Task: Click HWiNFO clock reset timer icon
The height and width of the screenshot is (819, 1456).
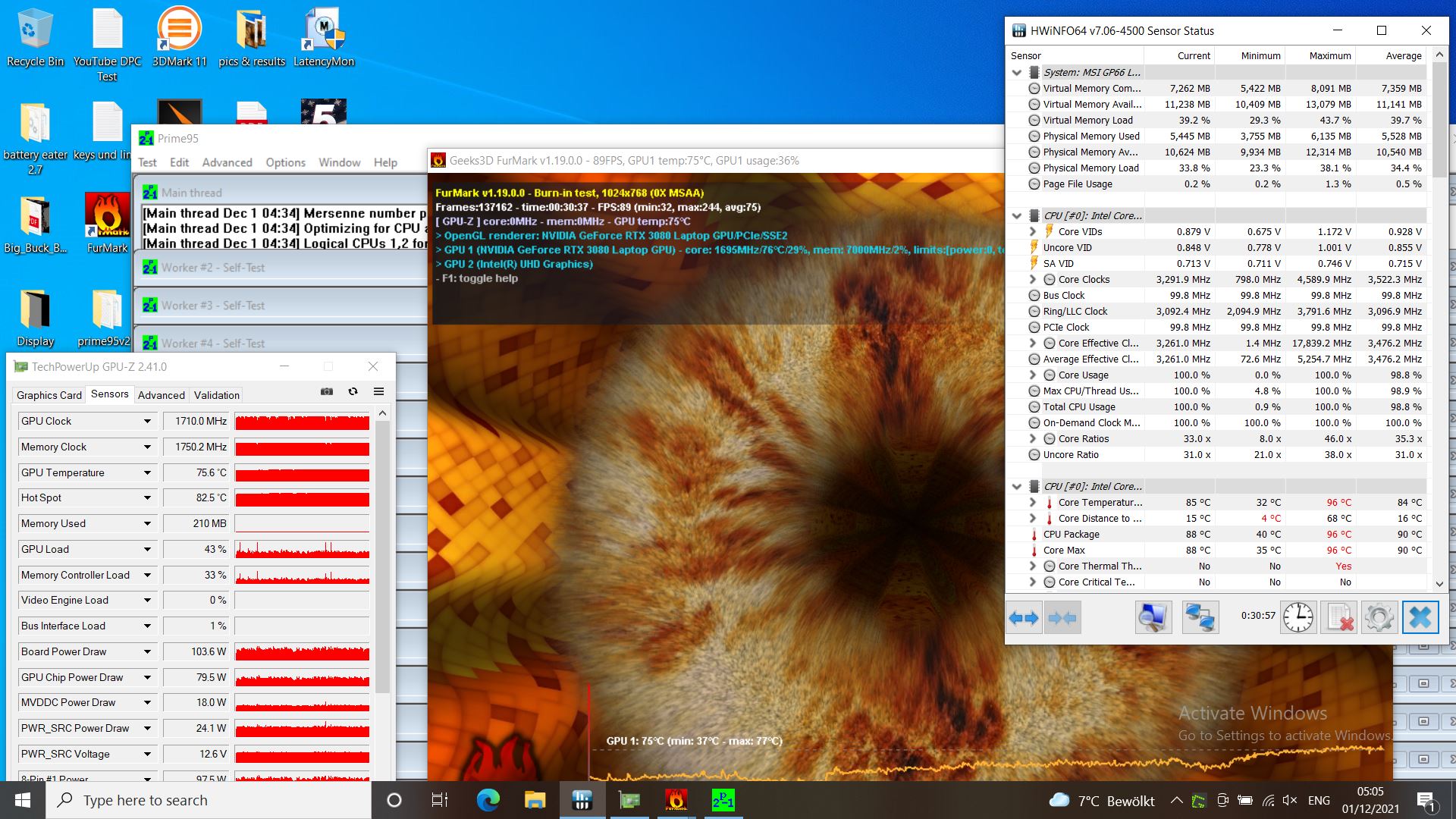Action: pos(1298,617)
